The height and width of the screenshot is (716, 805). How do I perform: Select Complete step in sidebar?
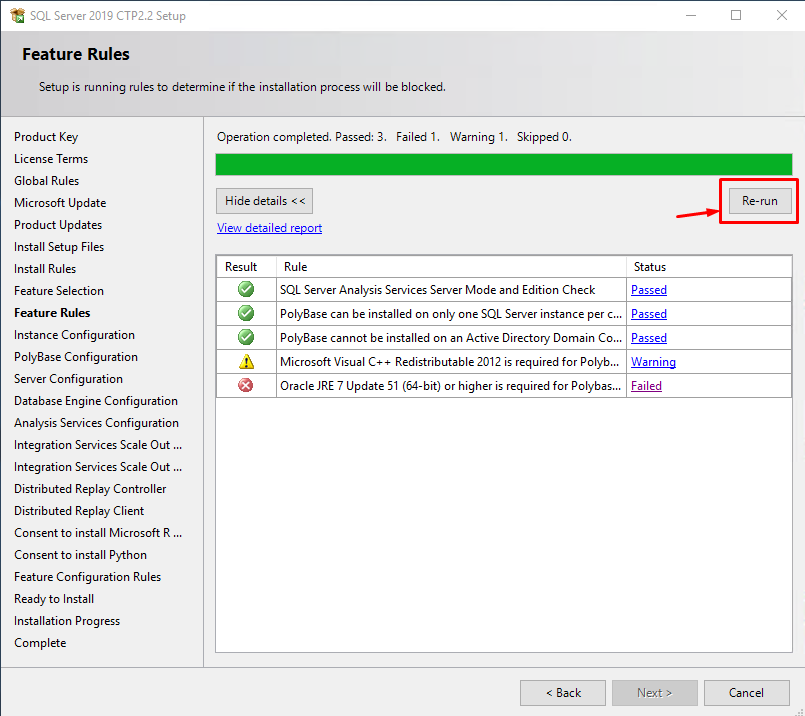tap(40, 643)
